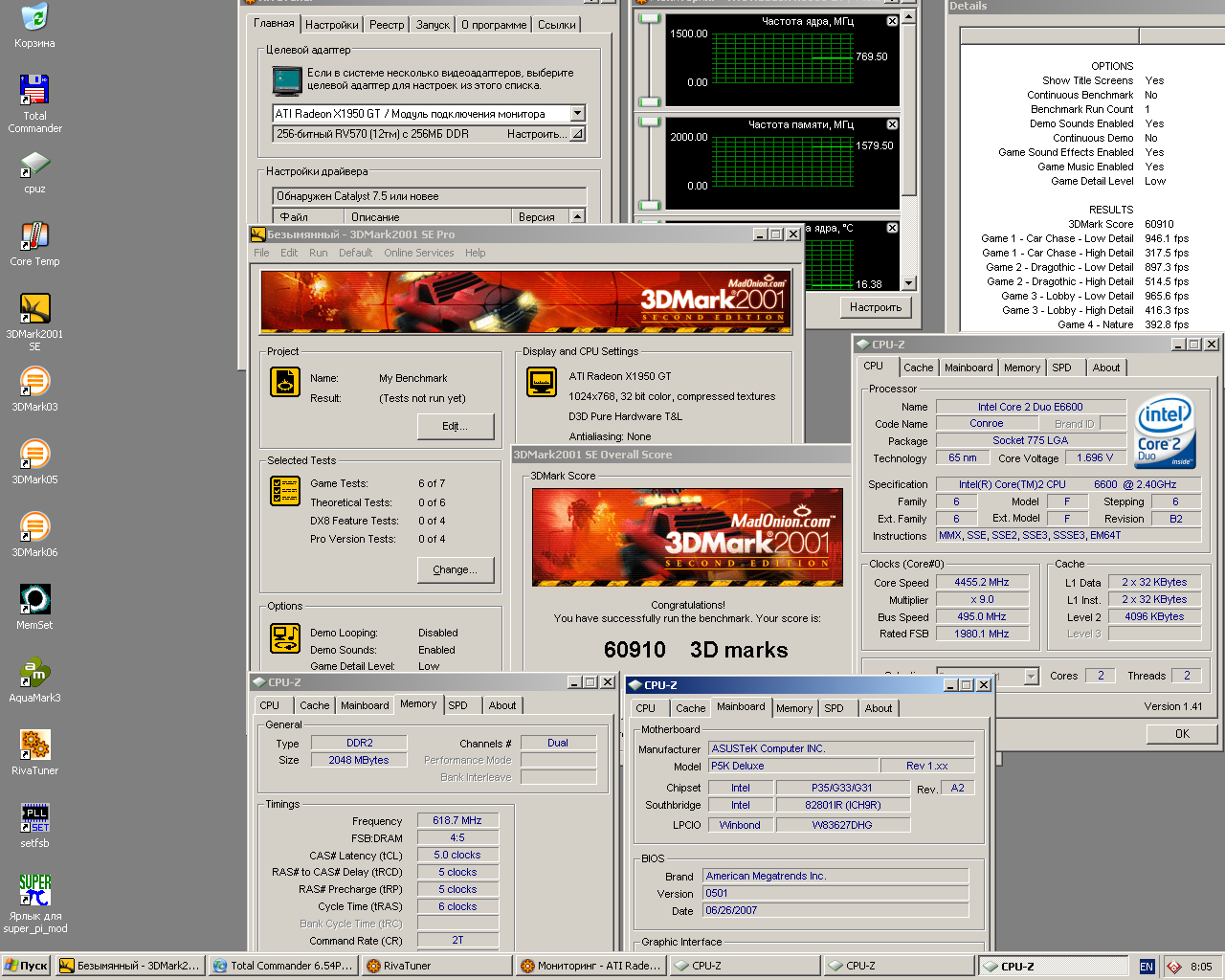The width and height of the screenshot is (1225, 980).
Task: Click Настроить... expander next to RV570 line
Action: pyautogui.click(x=577, y=134)
